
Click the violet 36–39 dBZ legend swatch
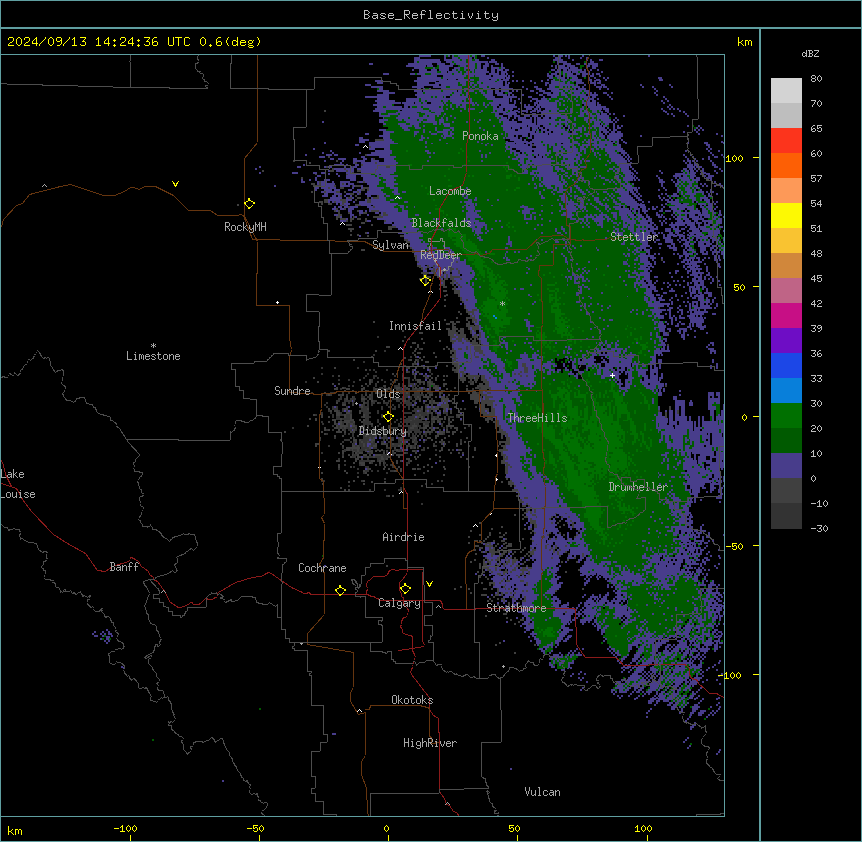(786, 341)
